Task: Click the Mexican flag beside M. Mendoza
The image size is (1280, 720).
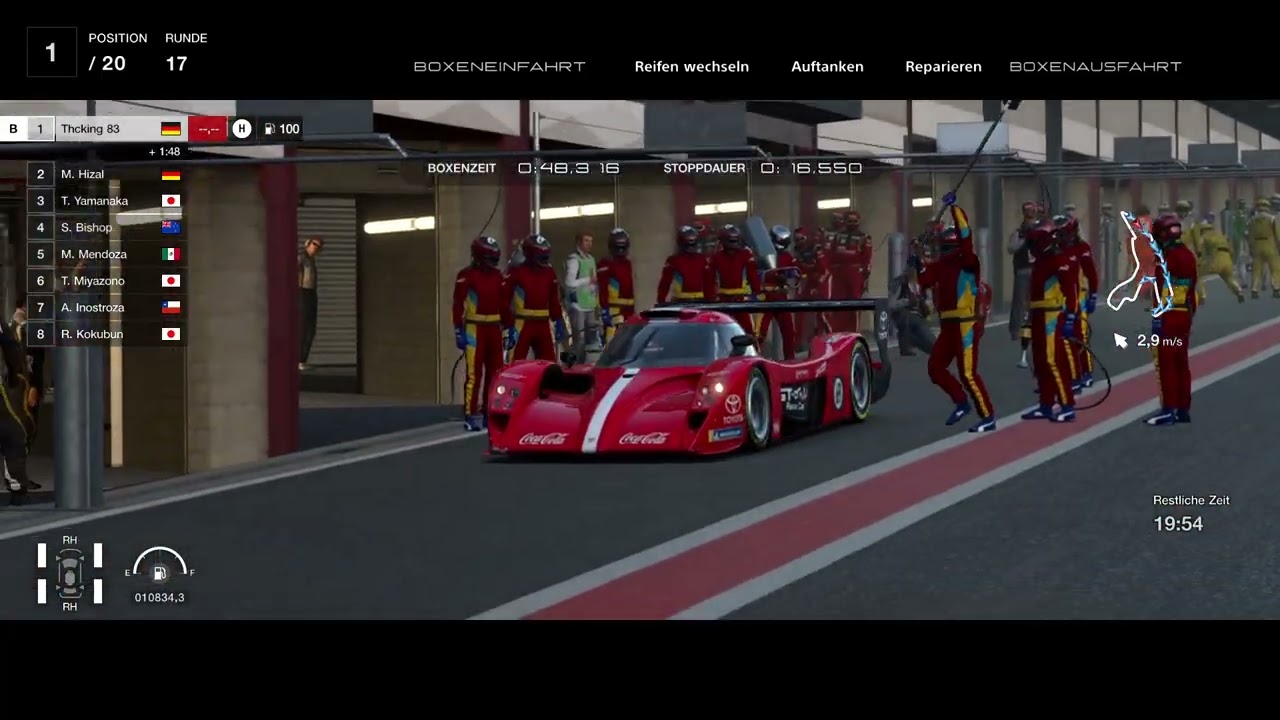Action: [x=171, y=254]
